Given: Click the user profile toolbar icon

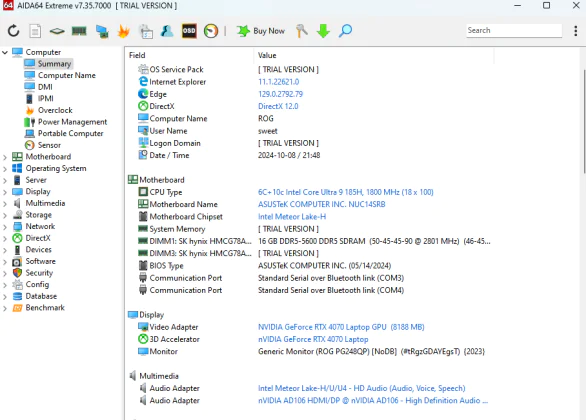Looking at the screenshot, I should pyautogui.click(x=167, y=31).
